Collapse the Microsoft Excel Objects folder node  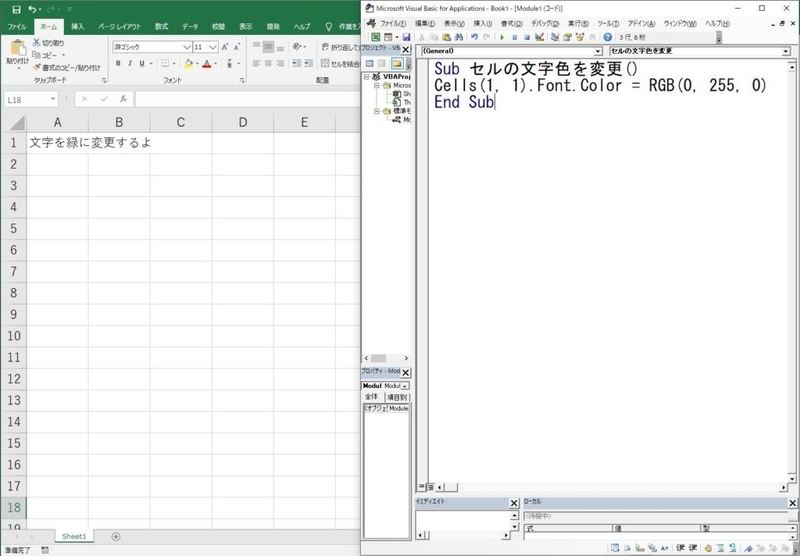tap(377, 85)
